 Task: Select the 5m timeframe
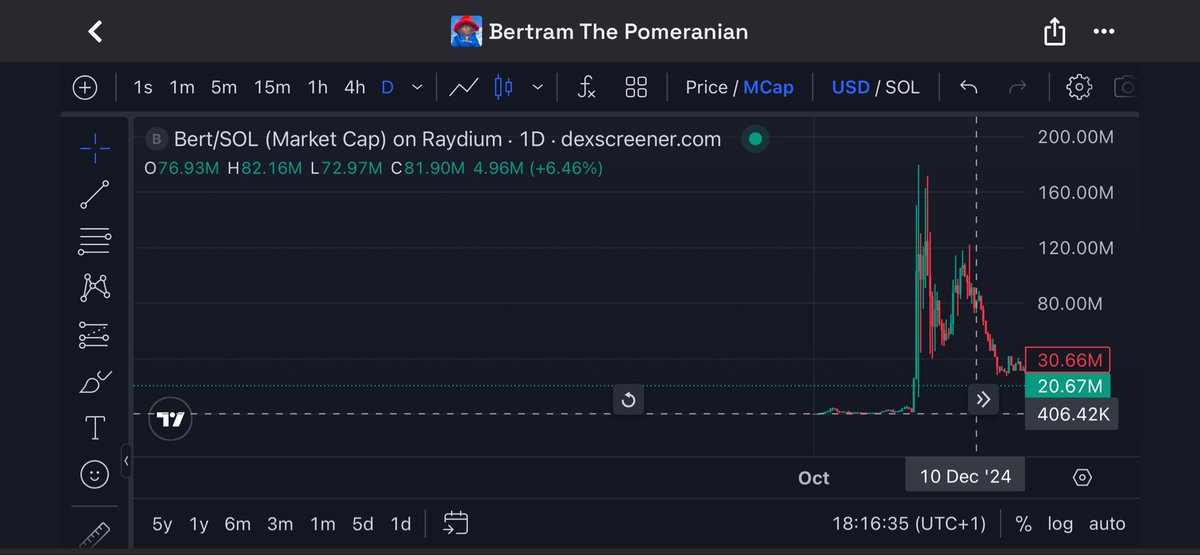(224, 87)
